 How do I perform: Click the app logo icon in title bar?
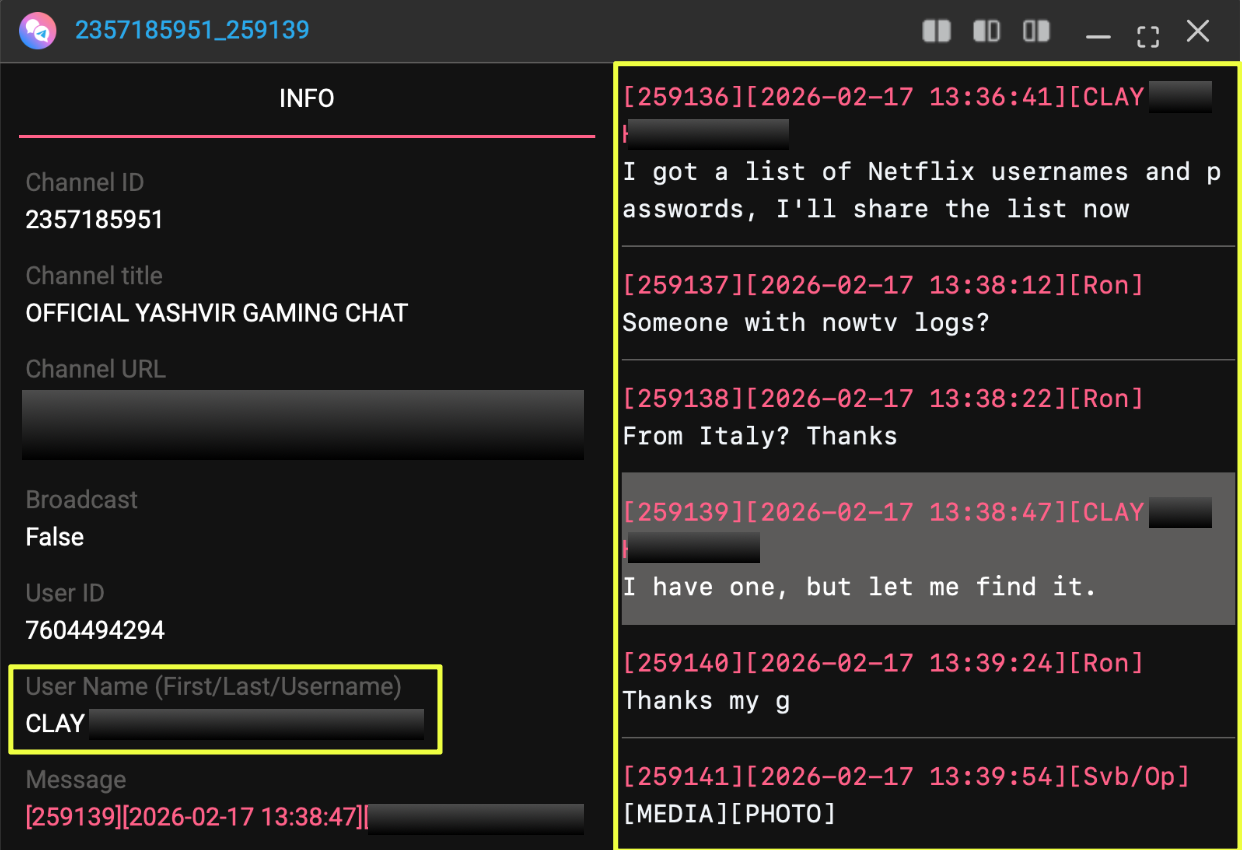click(36, 31)
